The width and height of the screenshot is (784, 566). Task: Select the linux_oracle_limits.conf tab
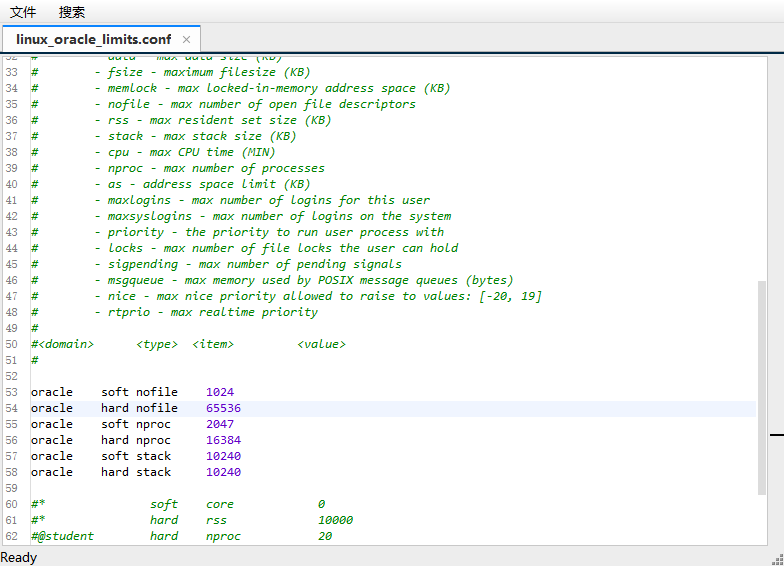pyautogui.click(x=93, y=39)
